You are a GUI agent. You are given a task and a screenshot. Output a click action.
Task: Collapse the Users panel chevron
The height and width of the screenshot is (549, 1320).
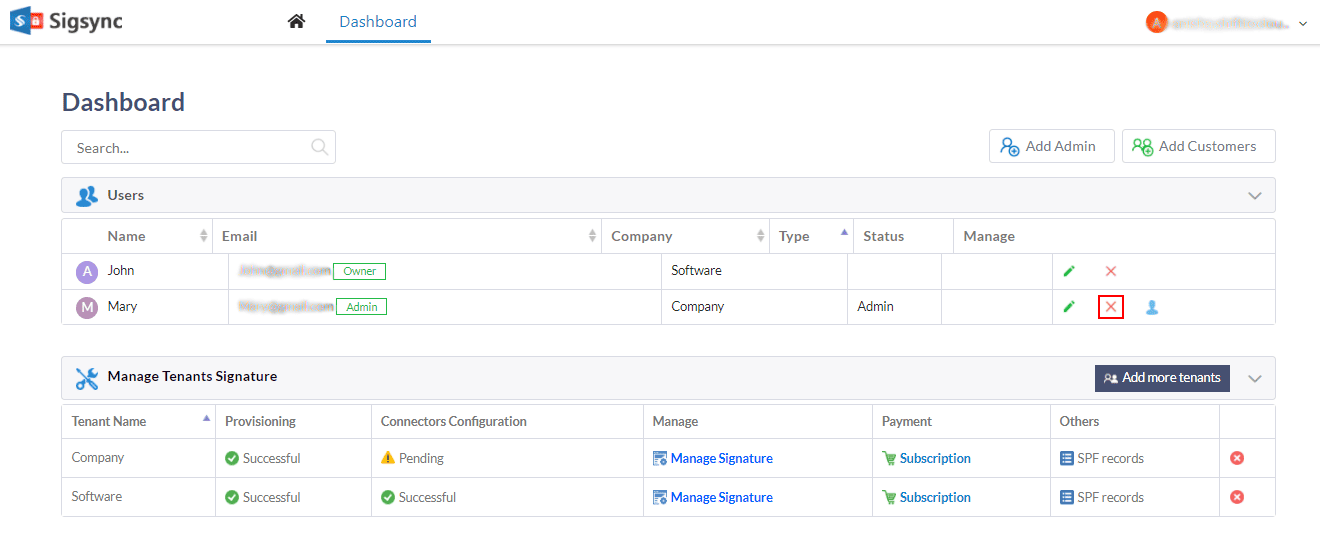coord(1255,196)
